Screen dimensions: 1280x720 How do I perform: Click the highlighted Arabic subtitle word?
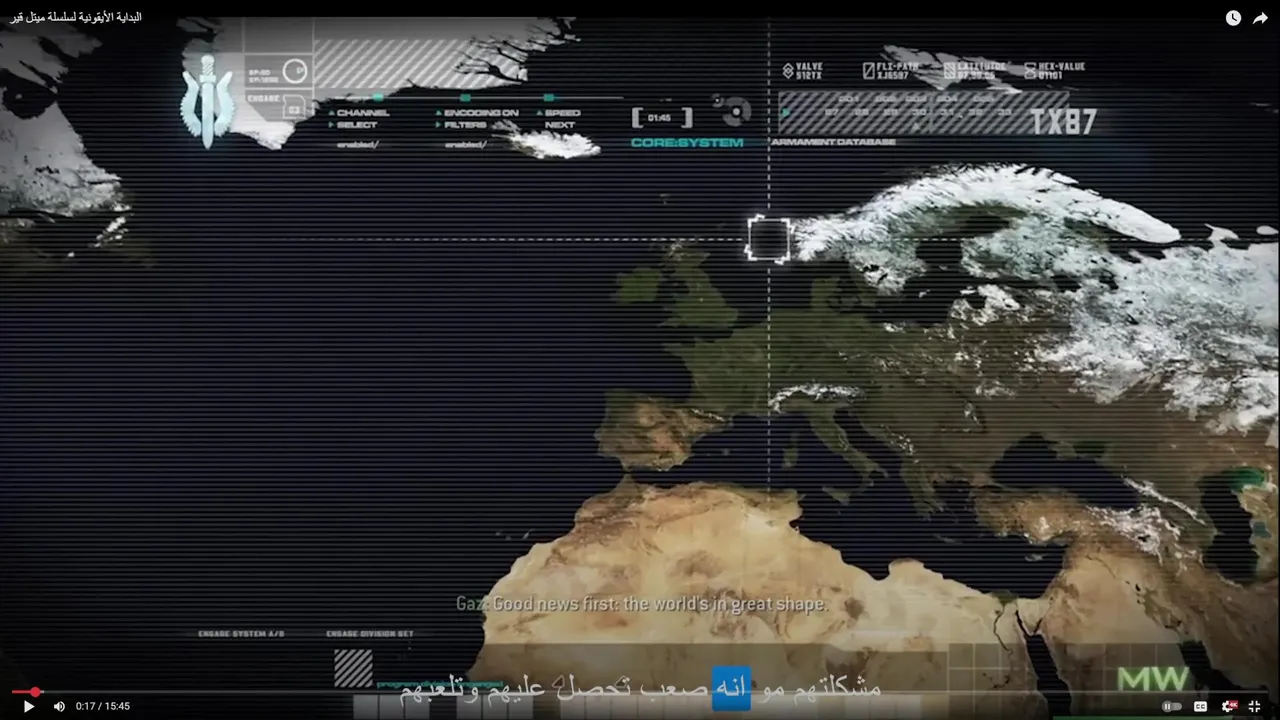[x=731, y=689]
